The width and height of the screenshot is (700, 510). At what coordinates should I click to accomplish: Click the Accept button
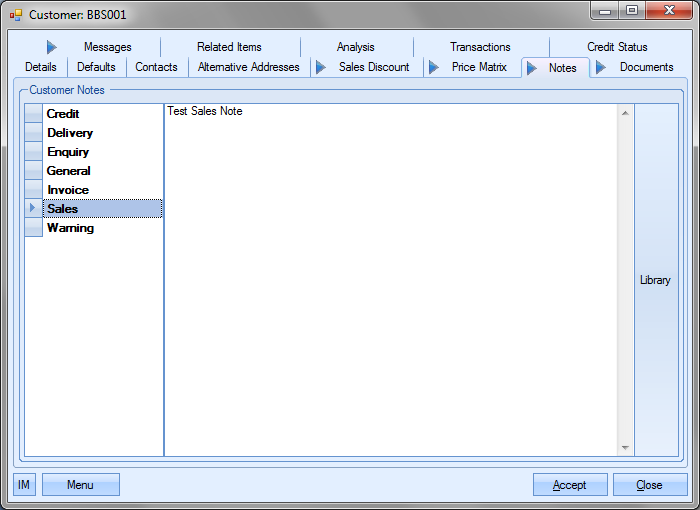570,485
